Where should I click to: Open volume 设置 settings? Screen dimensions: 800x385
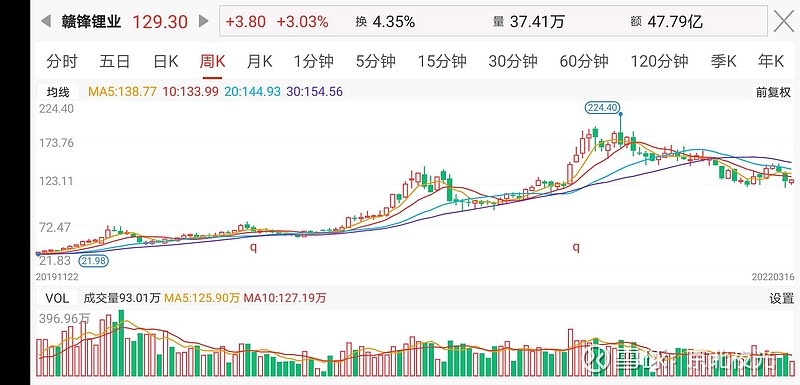click(x=781, y=298)
